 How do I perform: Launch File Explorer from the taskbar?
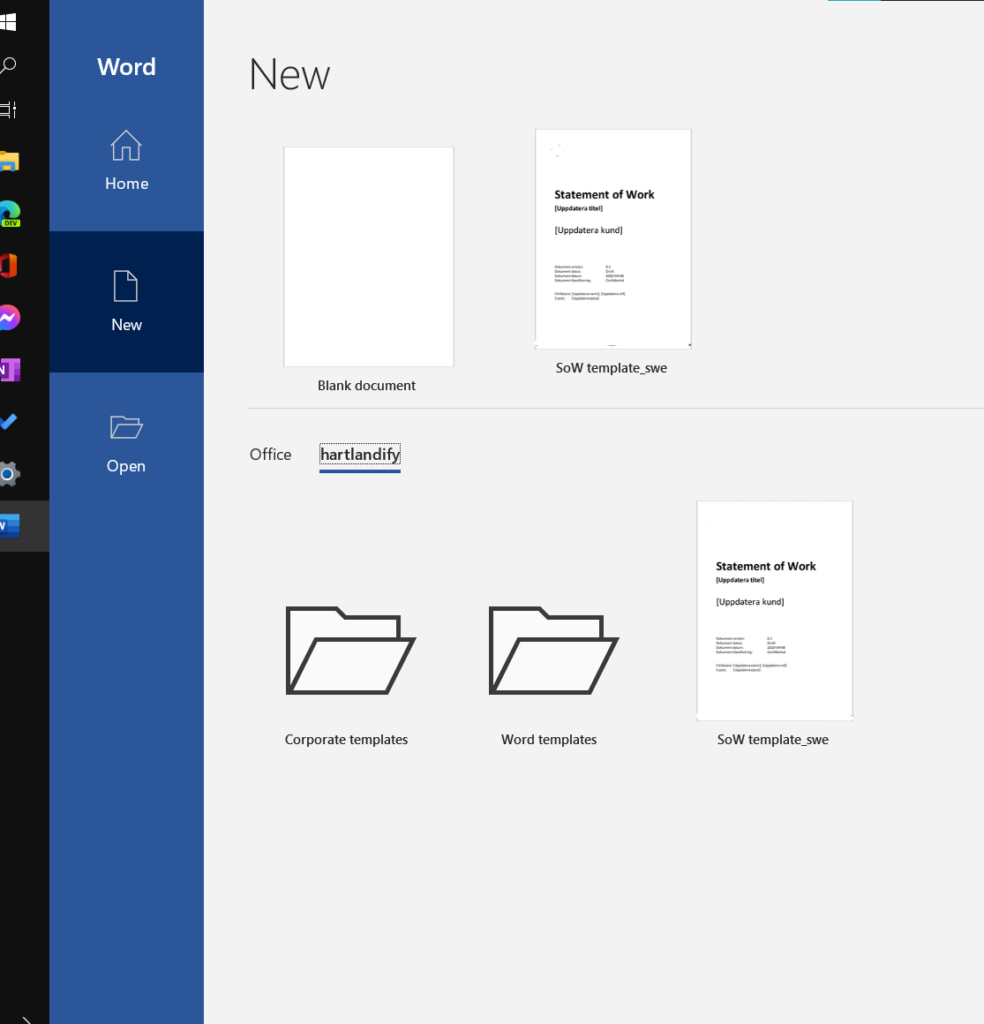point(9,161)
